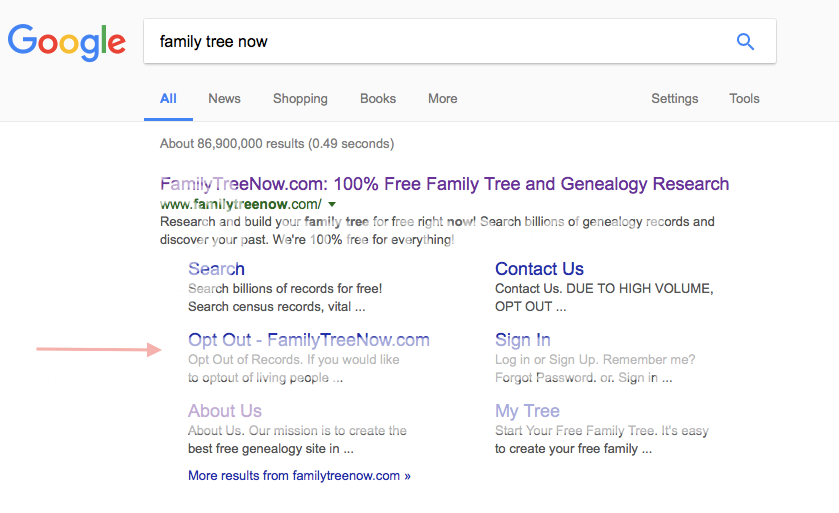Open the Search sitelink
Screen dimensions: 839x513
(x=216, y=269)
